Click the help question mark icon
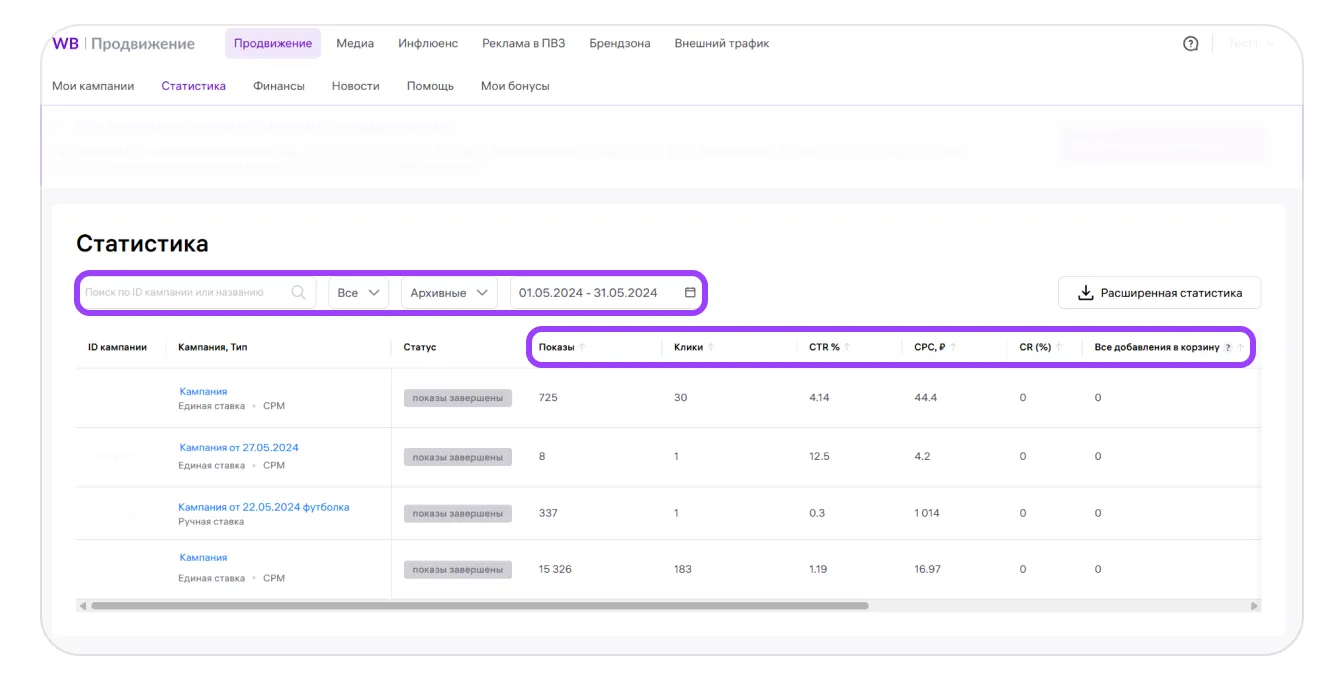1344x680 pixels. (x=1190, y=44)
